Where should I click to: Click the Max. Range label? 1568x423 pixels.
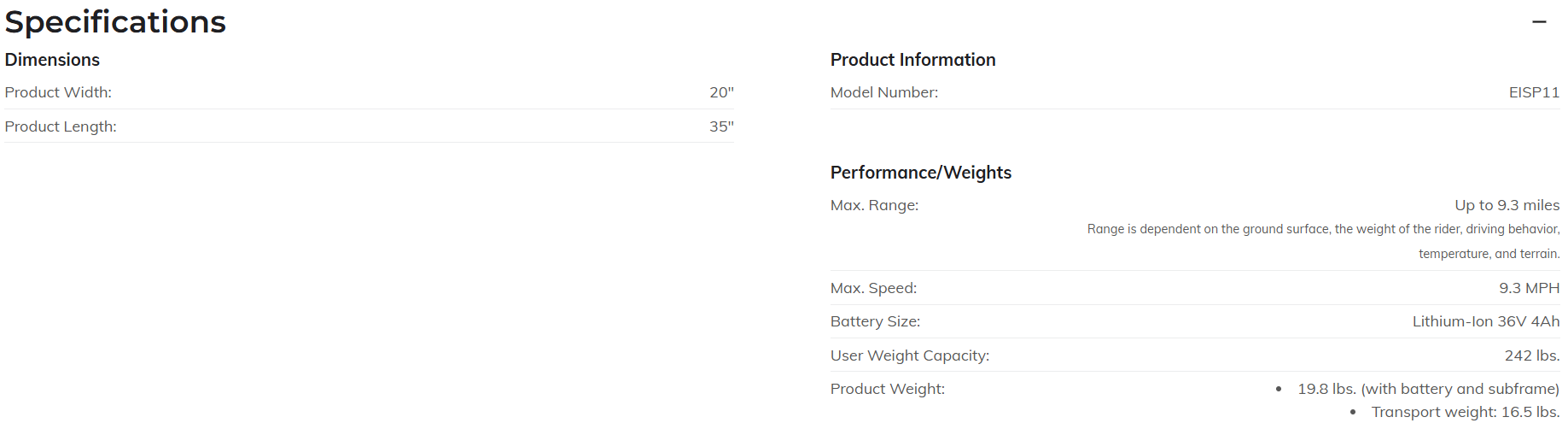874,205
